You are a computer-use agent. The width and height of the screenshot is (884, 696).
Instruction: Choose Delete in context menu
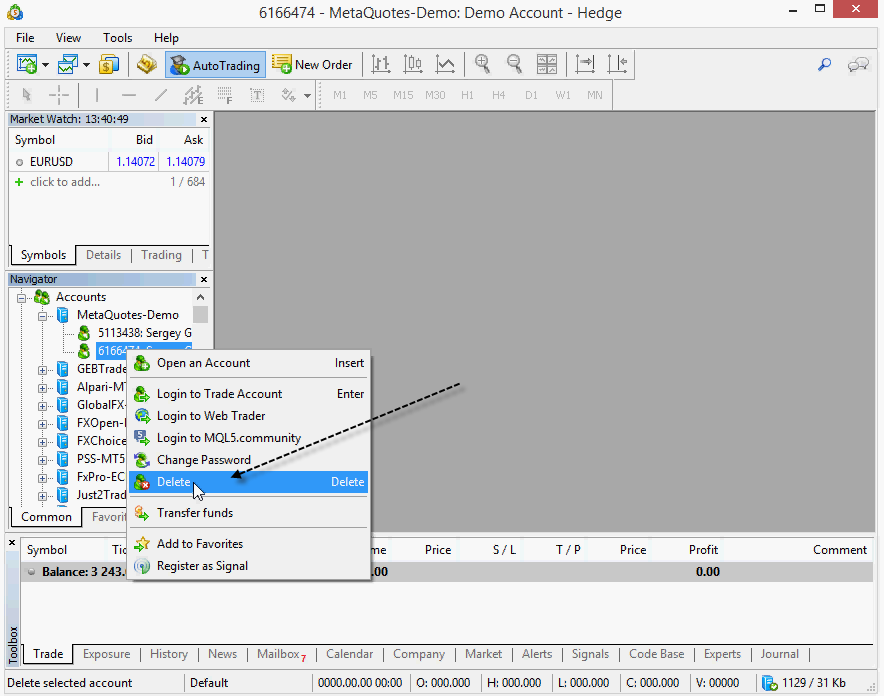249,482
